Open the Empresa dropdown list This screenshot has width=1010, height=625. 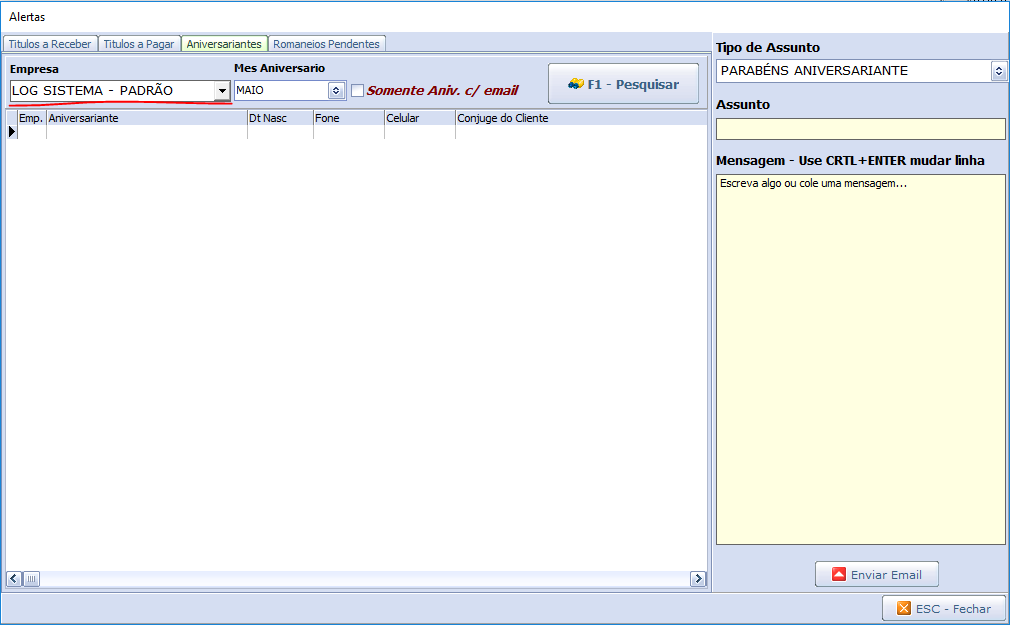(221, 91)
